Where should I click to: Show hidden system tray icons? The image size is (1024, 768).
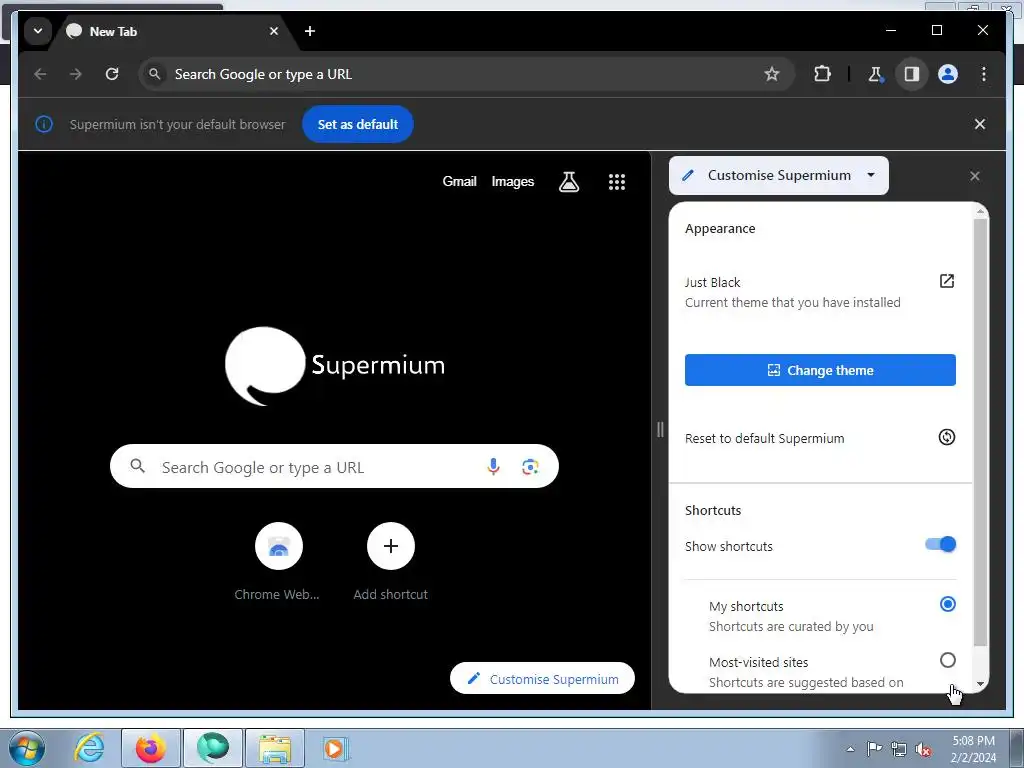click(850, 749)
